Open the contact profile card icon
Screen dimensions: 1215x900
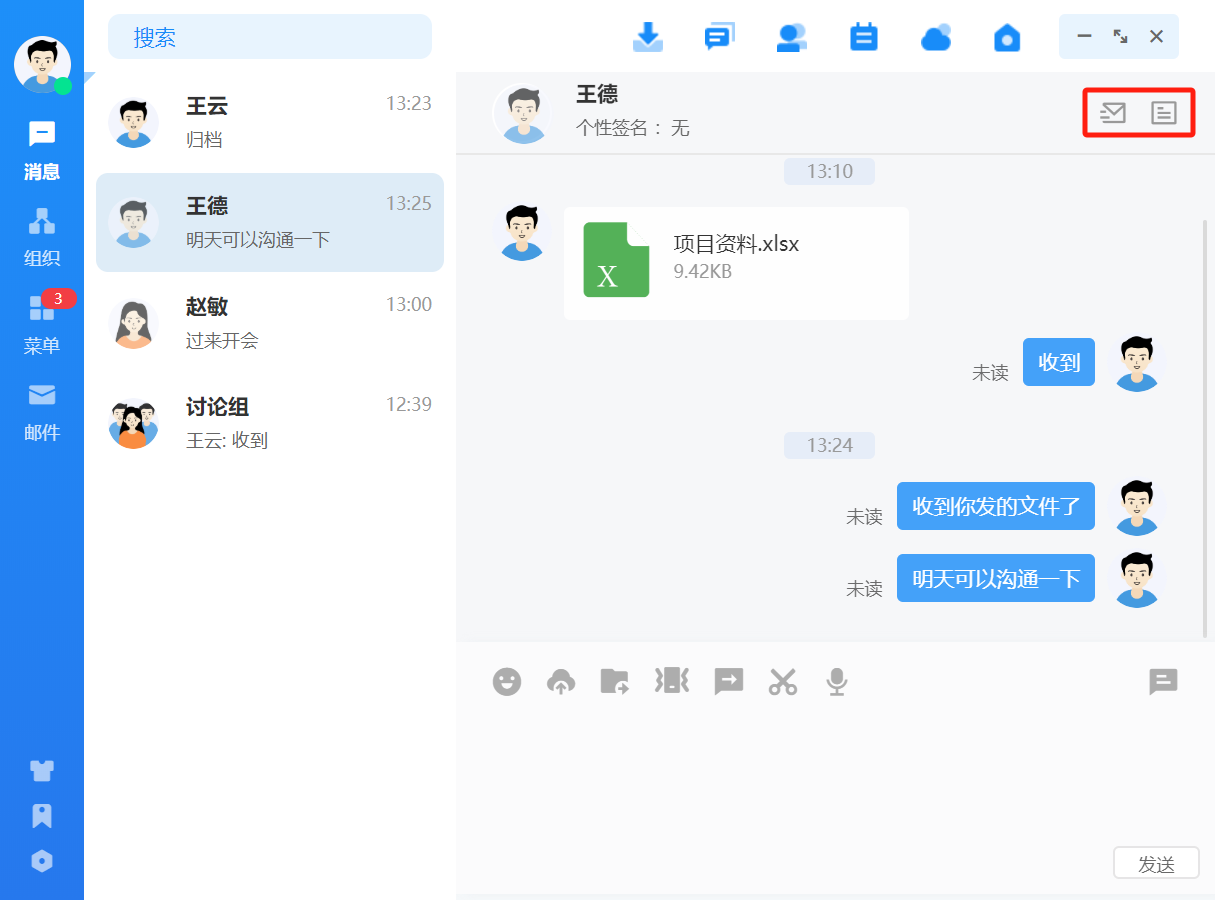click(1163, 113)
